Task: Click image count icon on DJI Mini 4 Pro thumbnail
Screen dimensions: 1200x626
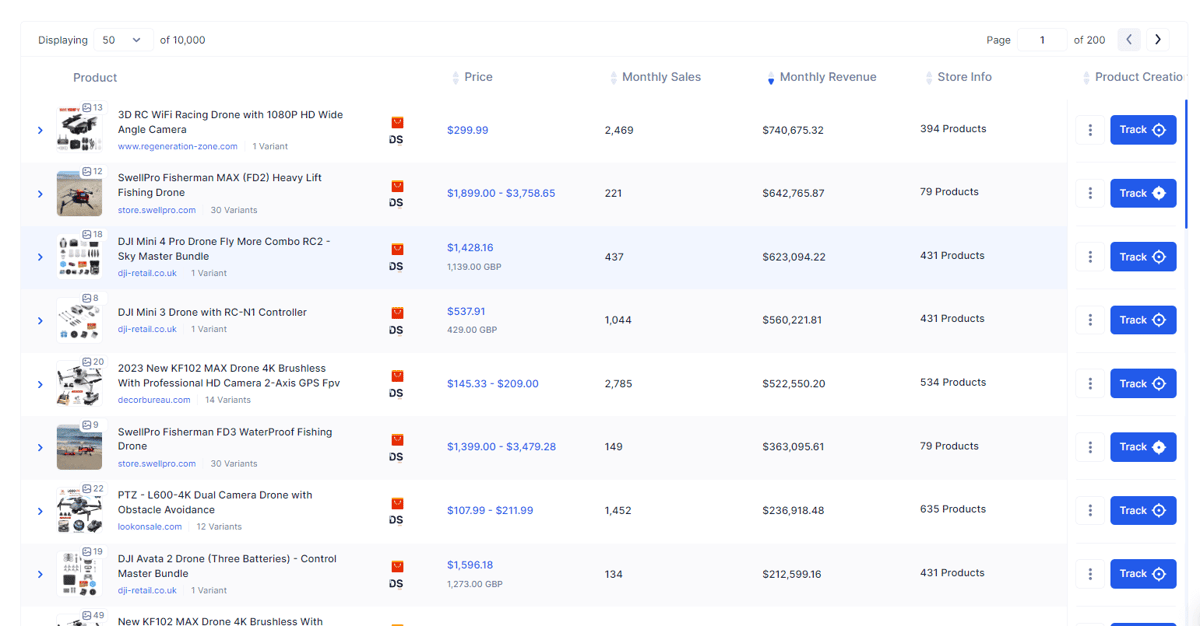Action: tap(87, 235)
